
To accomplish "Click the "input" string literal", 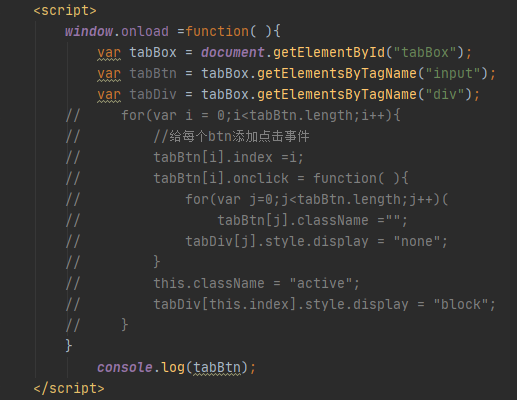I will tap(453, 73).
